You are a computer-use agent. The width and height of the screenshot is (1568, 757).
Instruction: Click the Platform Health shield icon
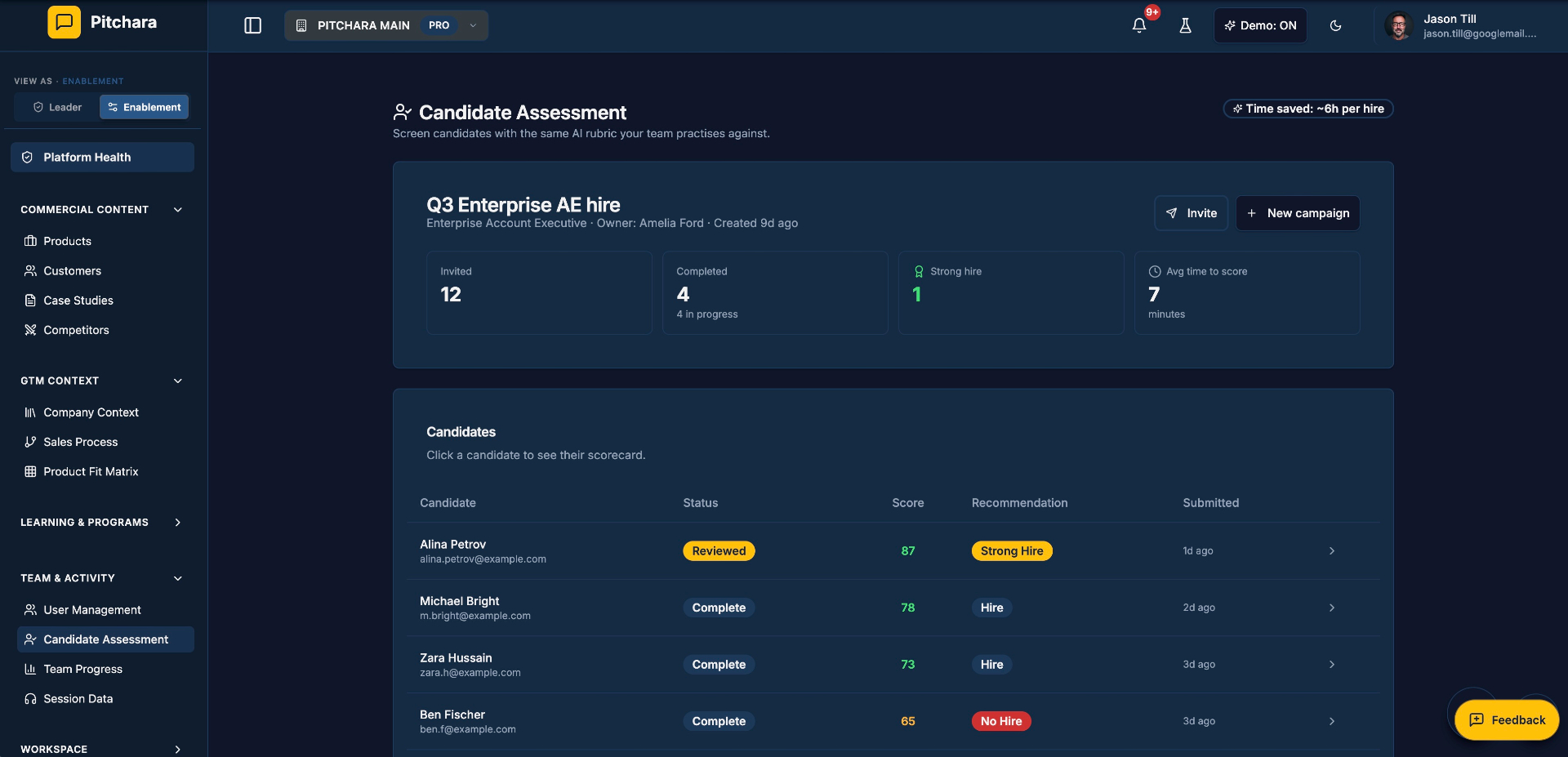pyautogui.click(x=27, y=157)
